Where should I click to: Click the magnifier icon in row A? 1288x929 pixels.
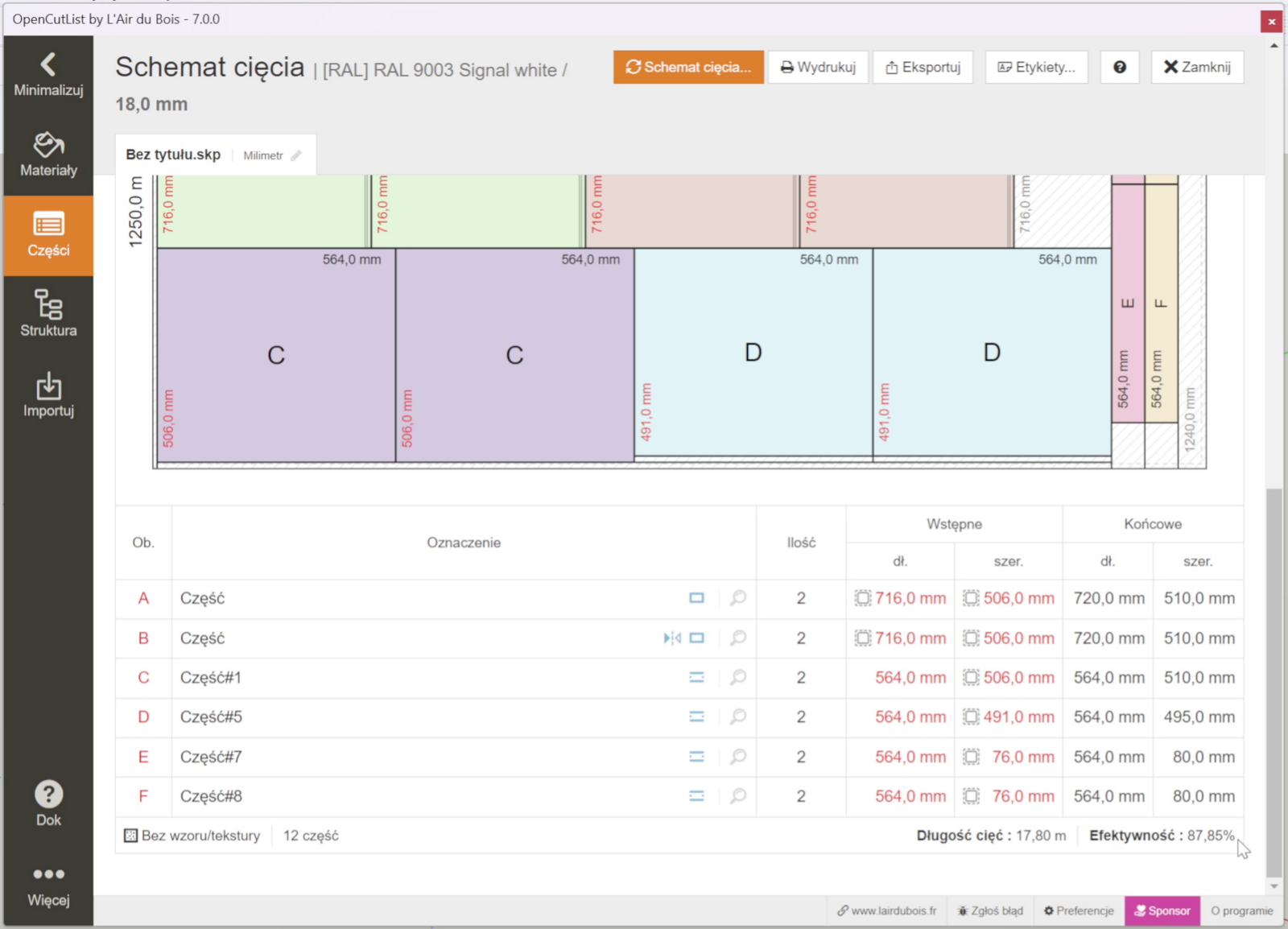737,598
